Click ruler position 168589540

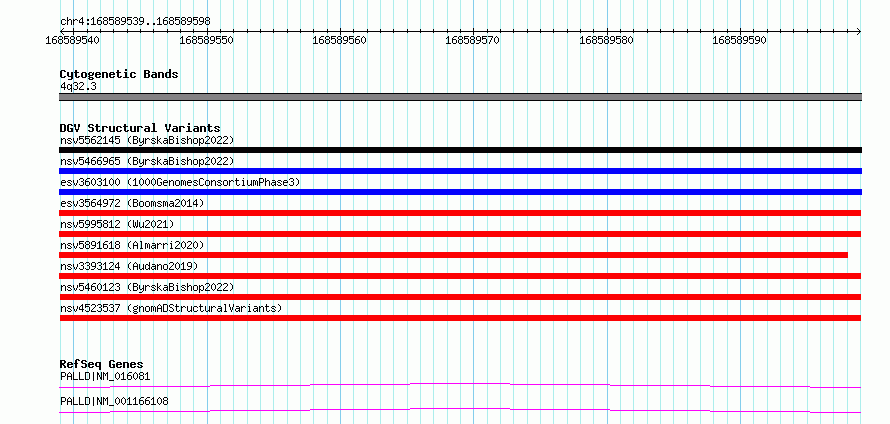[72, 40]
